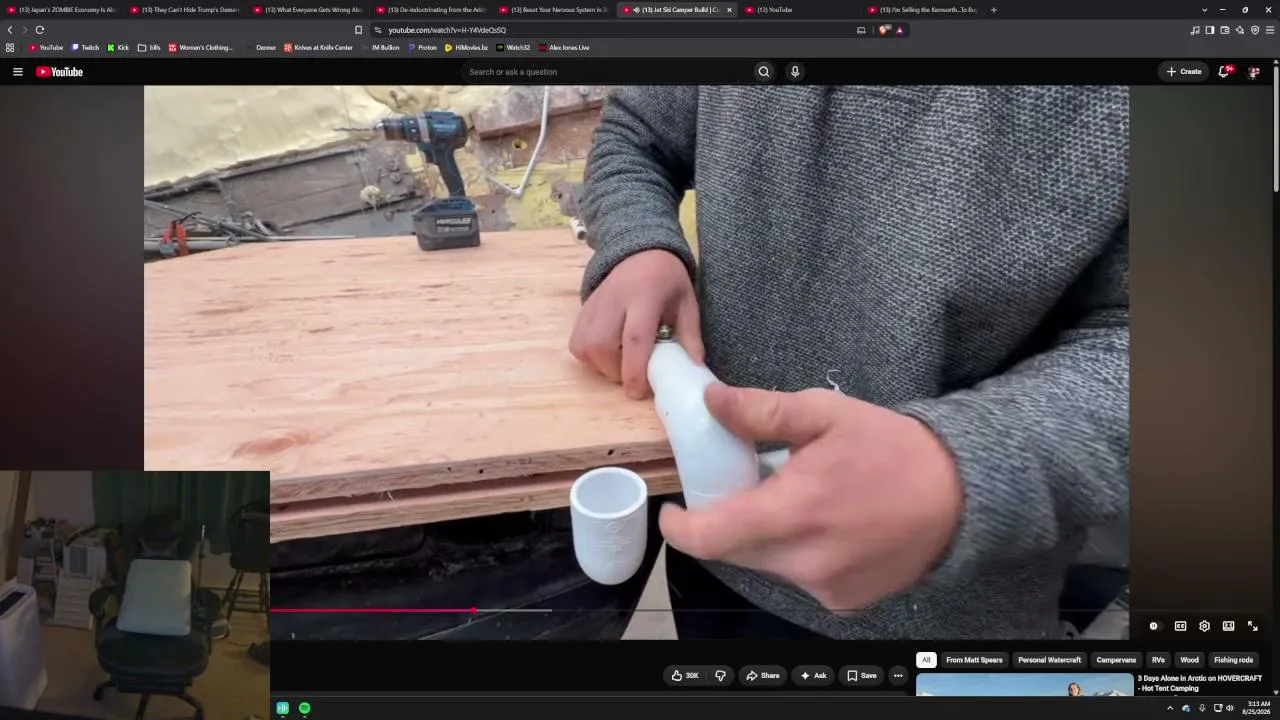Open the bills bookmark folder
The image size is (1280, 720).
point(149,47)
